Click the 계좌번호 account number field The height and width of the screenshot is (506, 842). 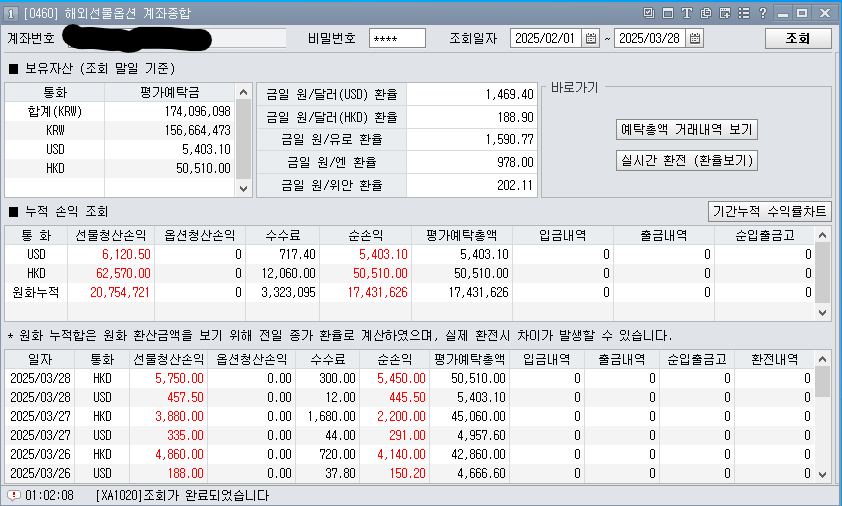point(175,38)
